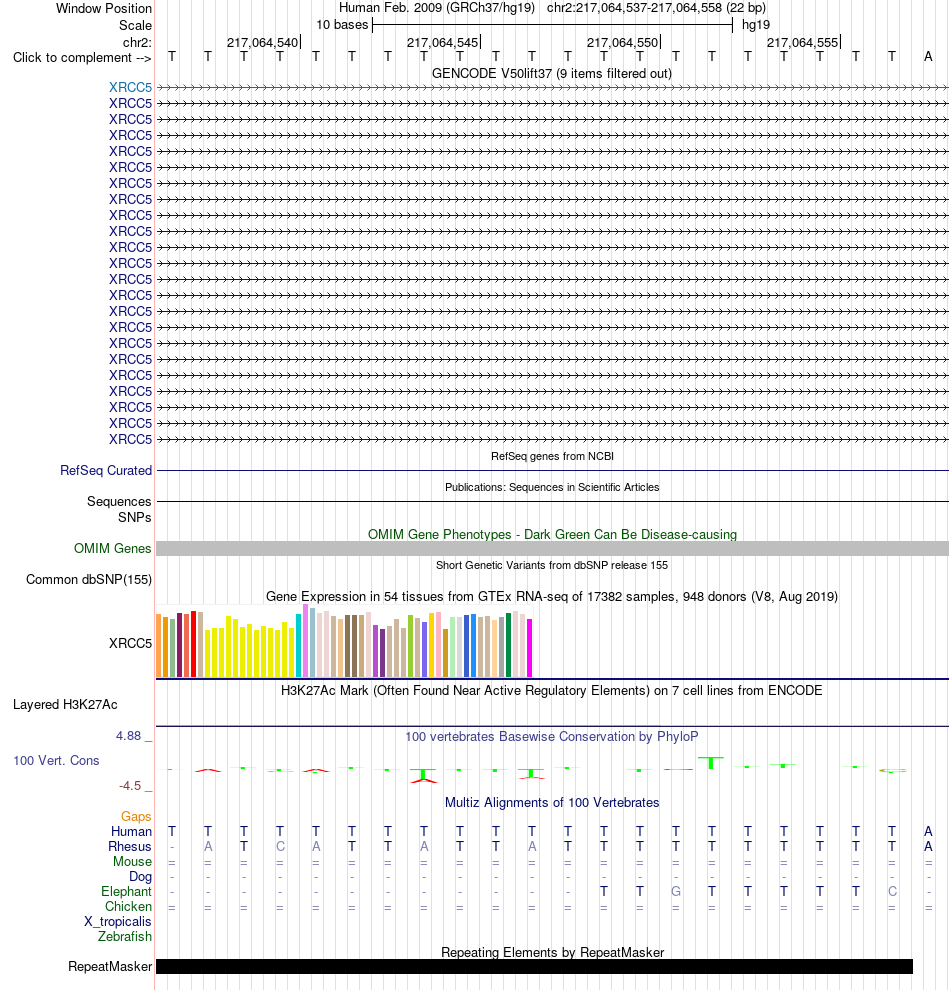Click the RepeatMasker track label

(110, 967)
